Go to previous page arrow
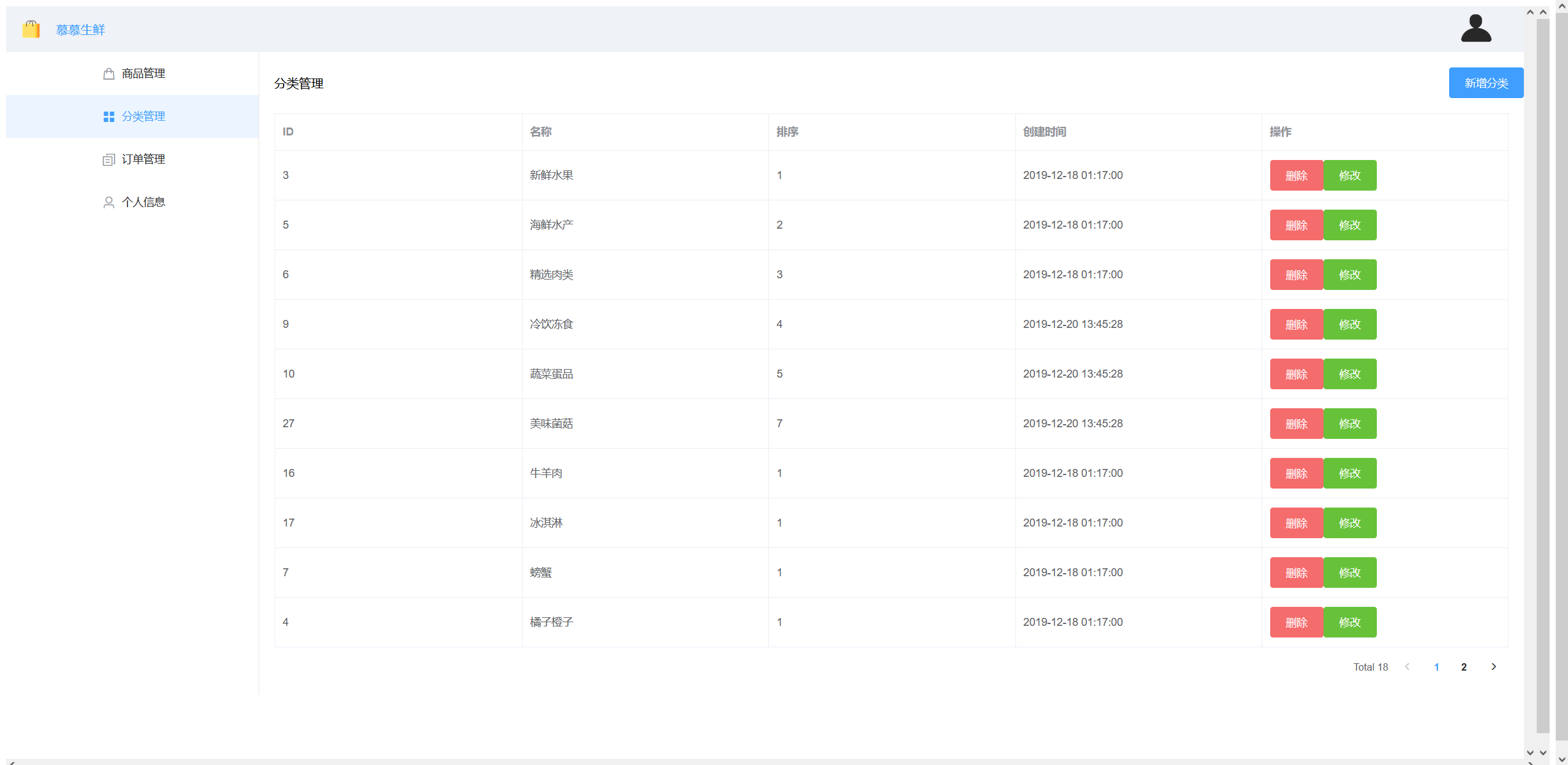Viewport: 1568px width, 765px height. click(1407, 667)
